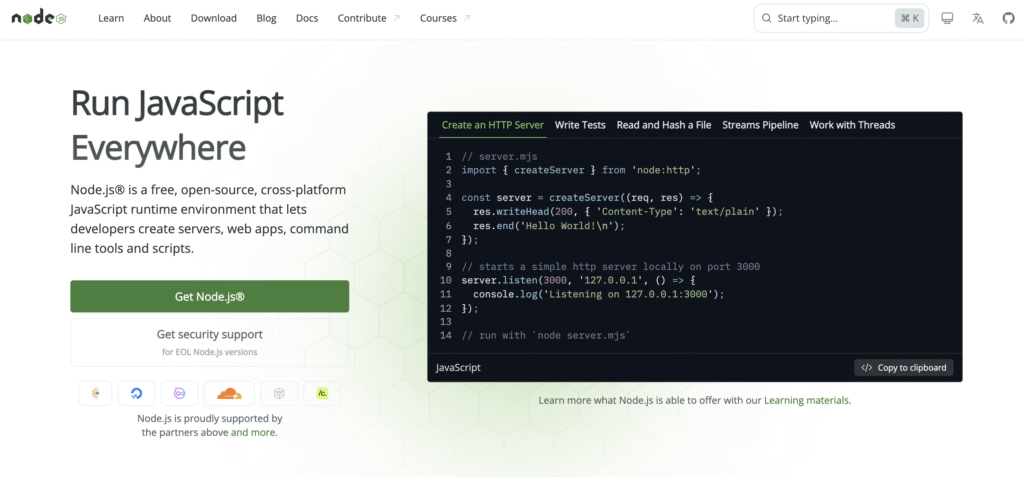The height and width of the screenshot is (477, 1024).
Task: Open the language selector icon
Action: 978,18
